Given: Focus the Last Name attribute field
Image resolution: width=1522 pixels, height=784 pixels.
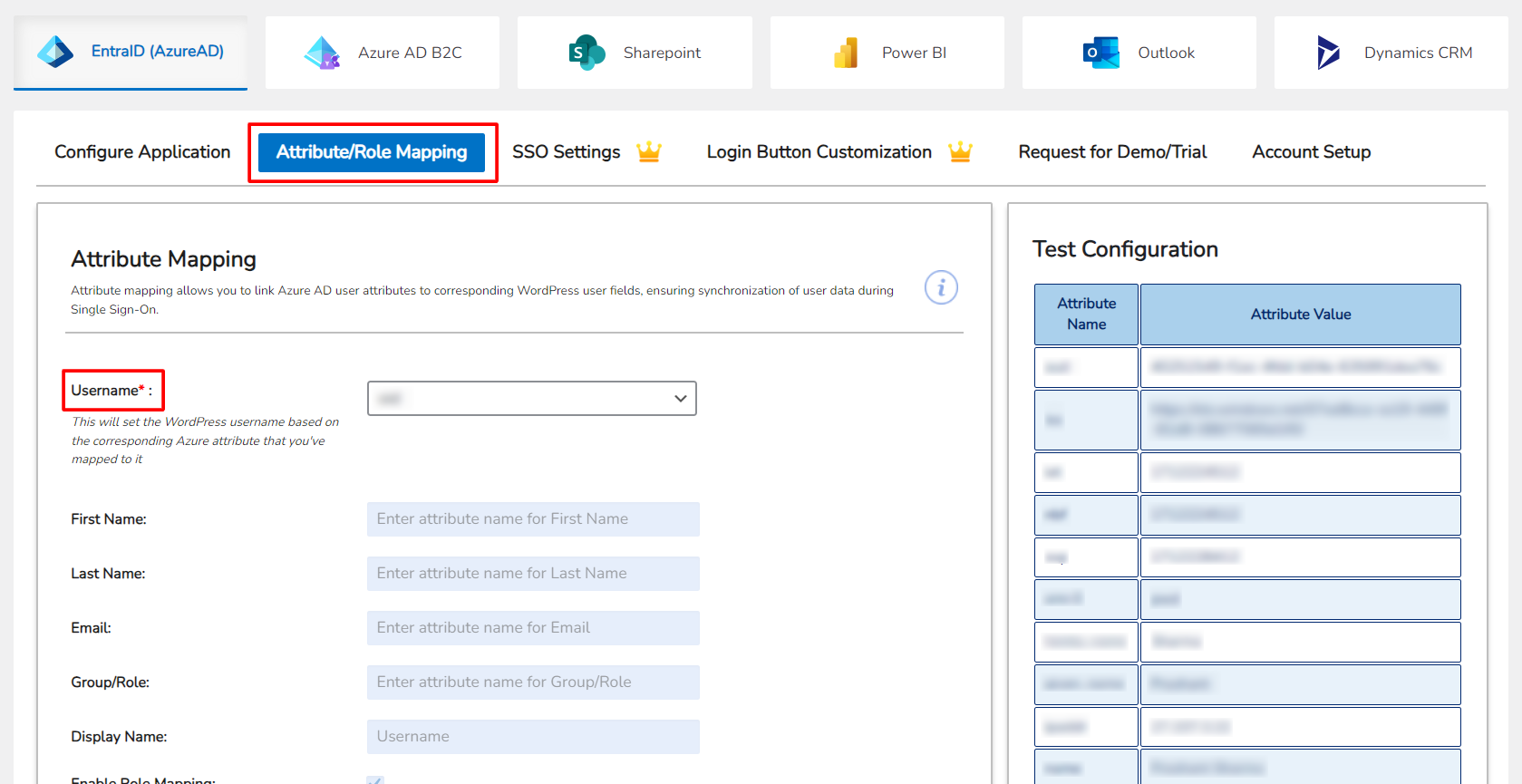Looking at the screenshot, I should tap(533, 574).
